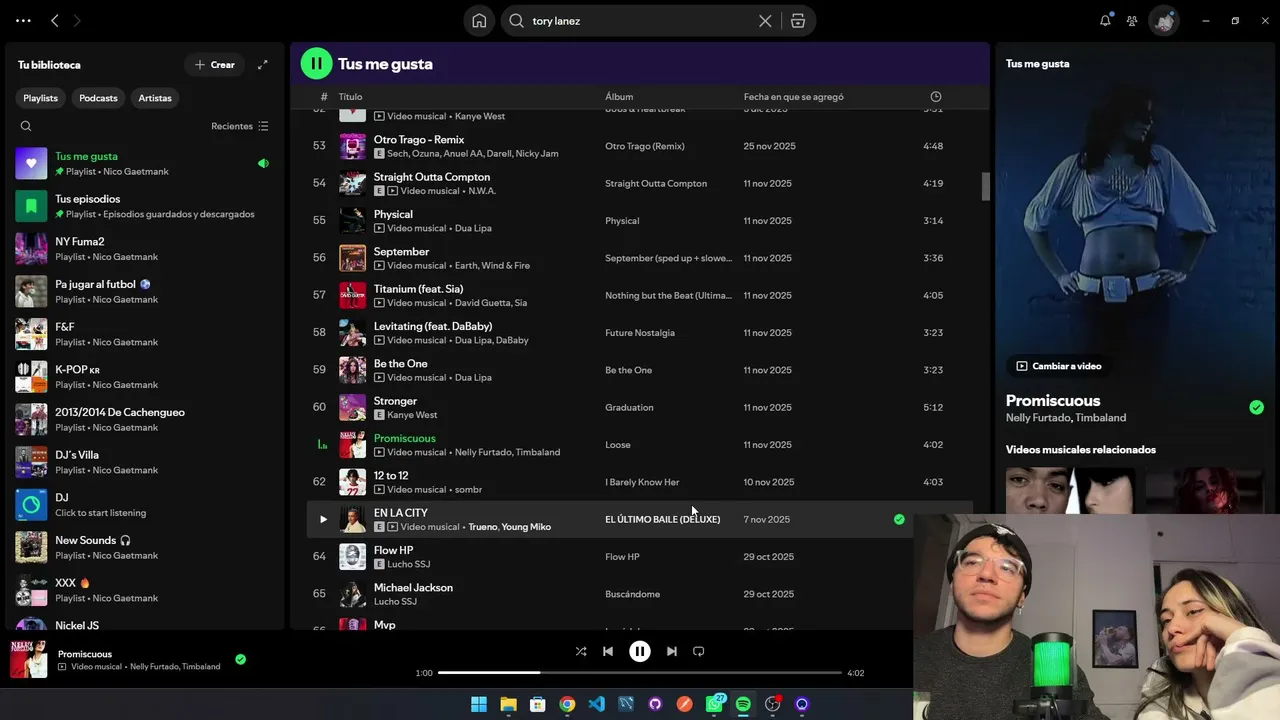The width and height of the screenshot is (1280, 720).
Task: Clear the 'tory lanez' search text
Action: point(765,20)
